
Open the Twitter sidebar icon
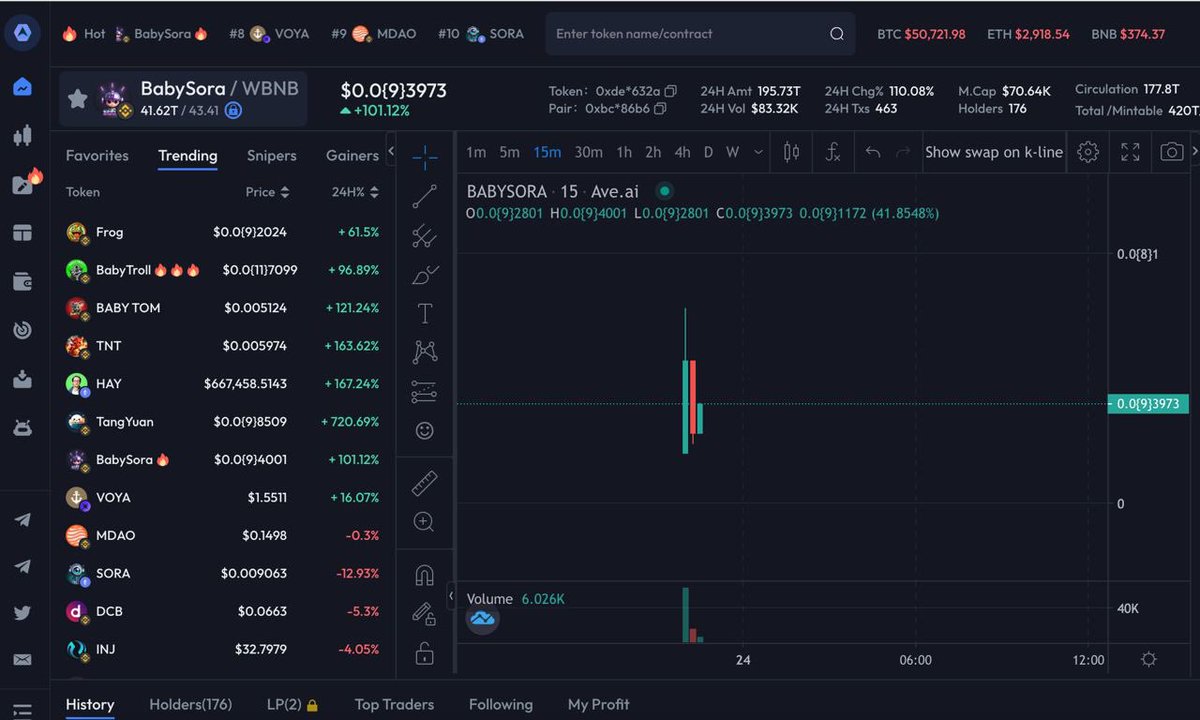click(x=22, y=613)
